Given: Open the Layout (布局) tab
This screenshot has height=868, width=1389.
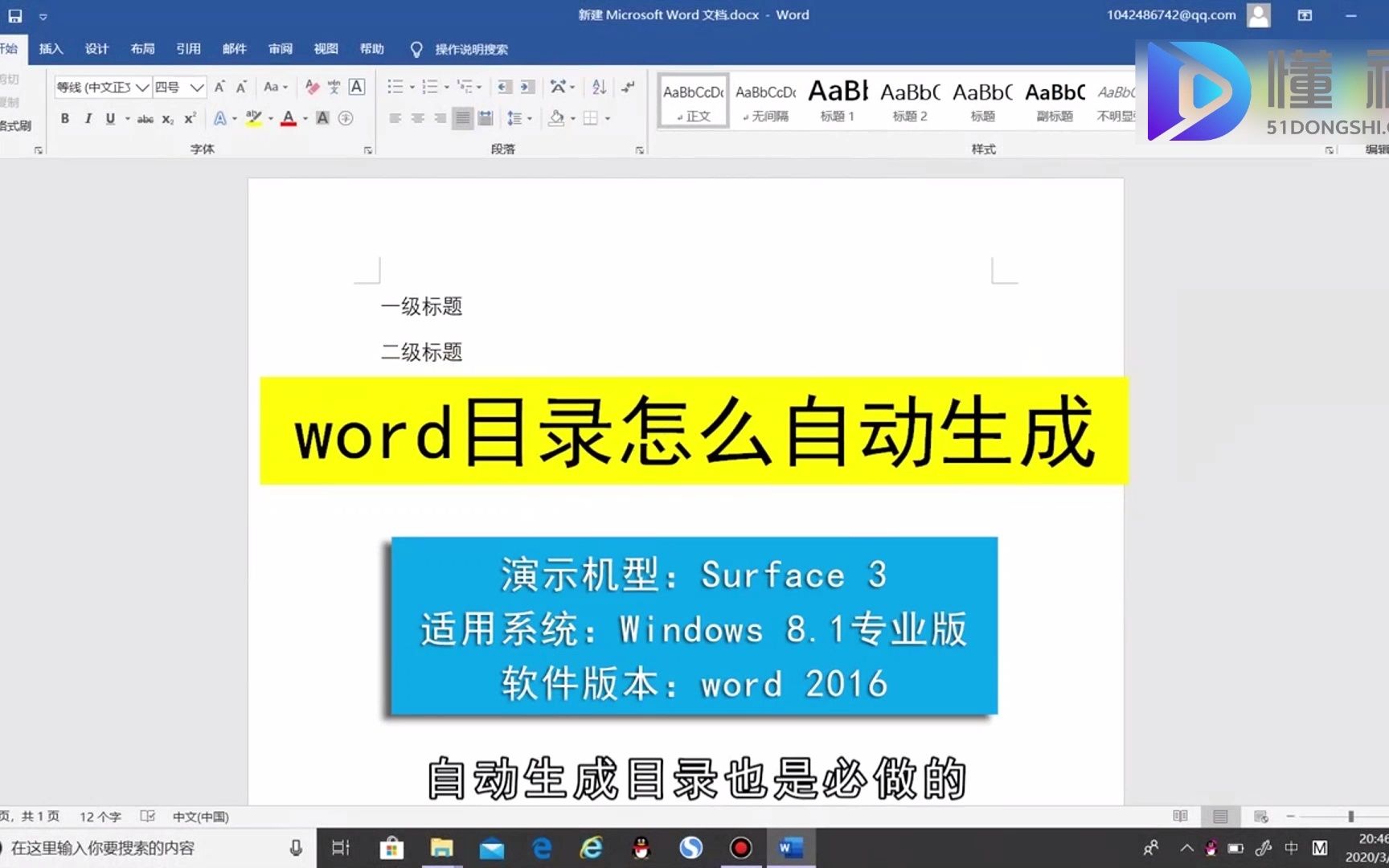Looking at the screenshot, I should point(142,49).
